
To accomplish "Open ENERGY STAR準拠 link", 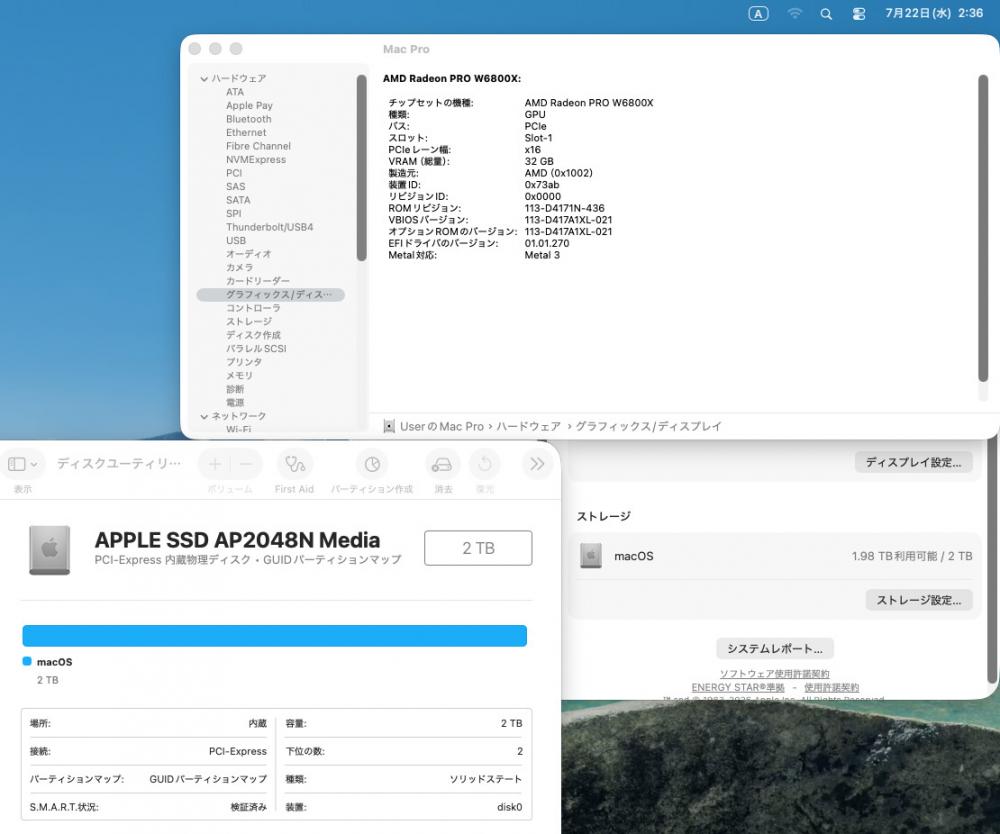I will 738,687.
